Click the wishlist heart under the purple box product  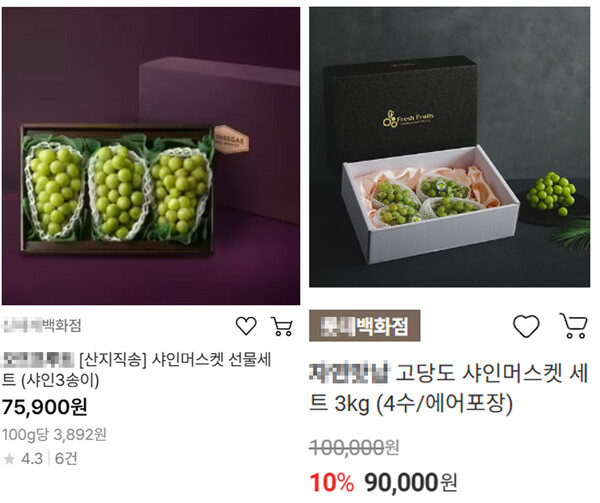pos(246,327)
